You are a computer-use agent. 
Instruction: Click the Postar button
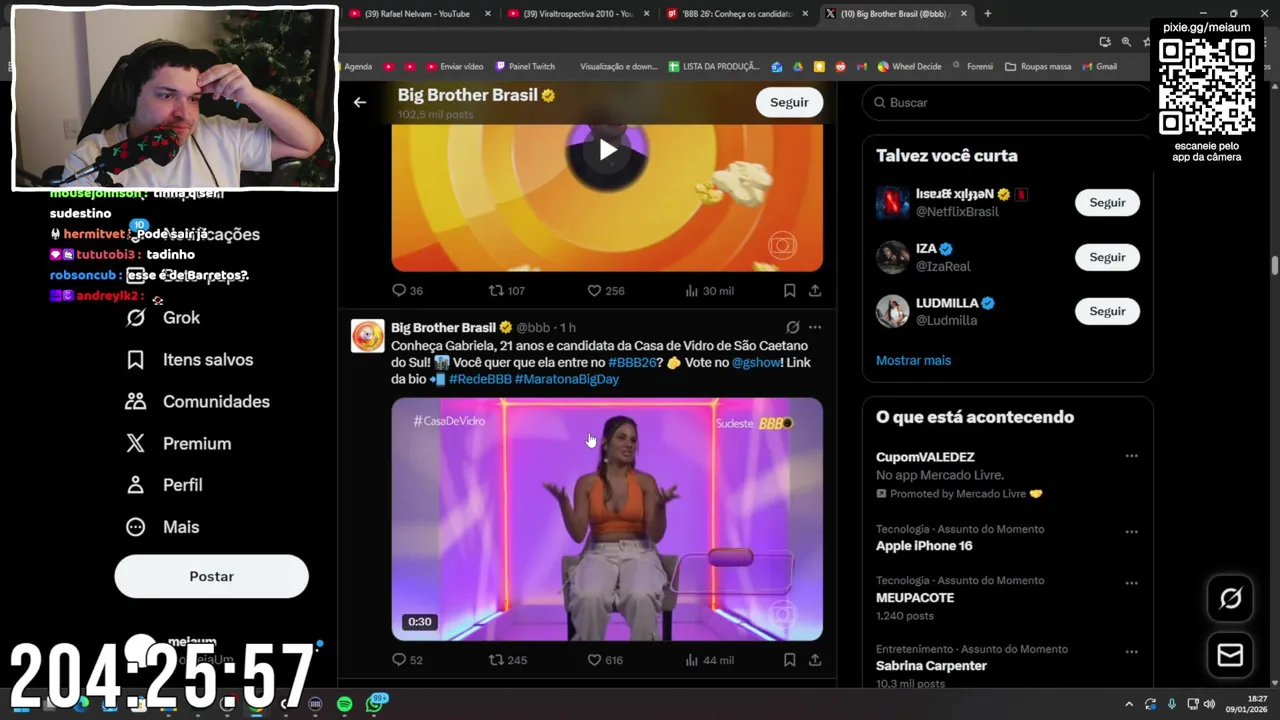tap(211, 576)
